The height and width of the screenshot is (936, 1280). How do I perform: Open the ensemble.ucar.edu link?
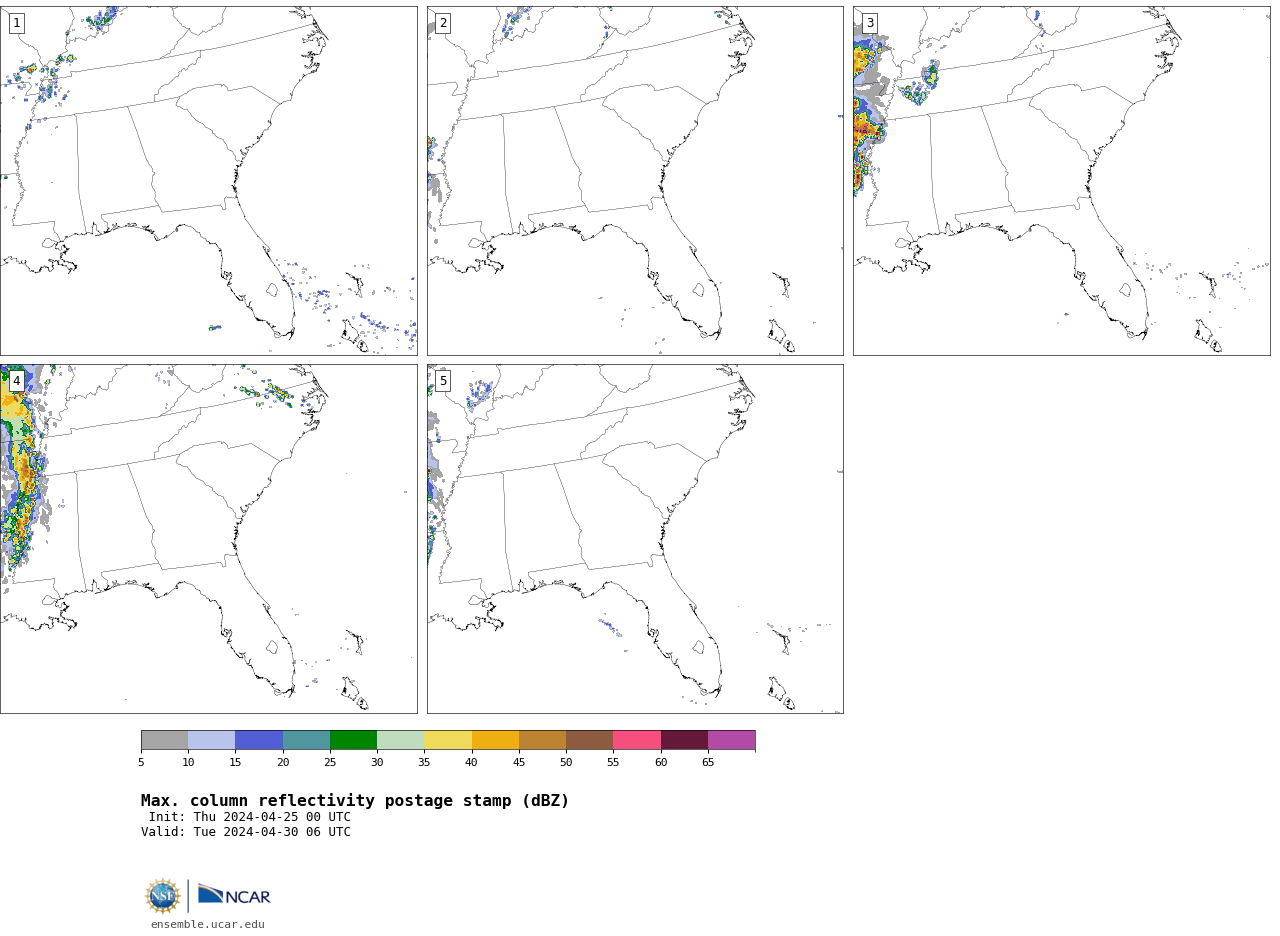(x=208, y=925)
